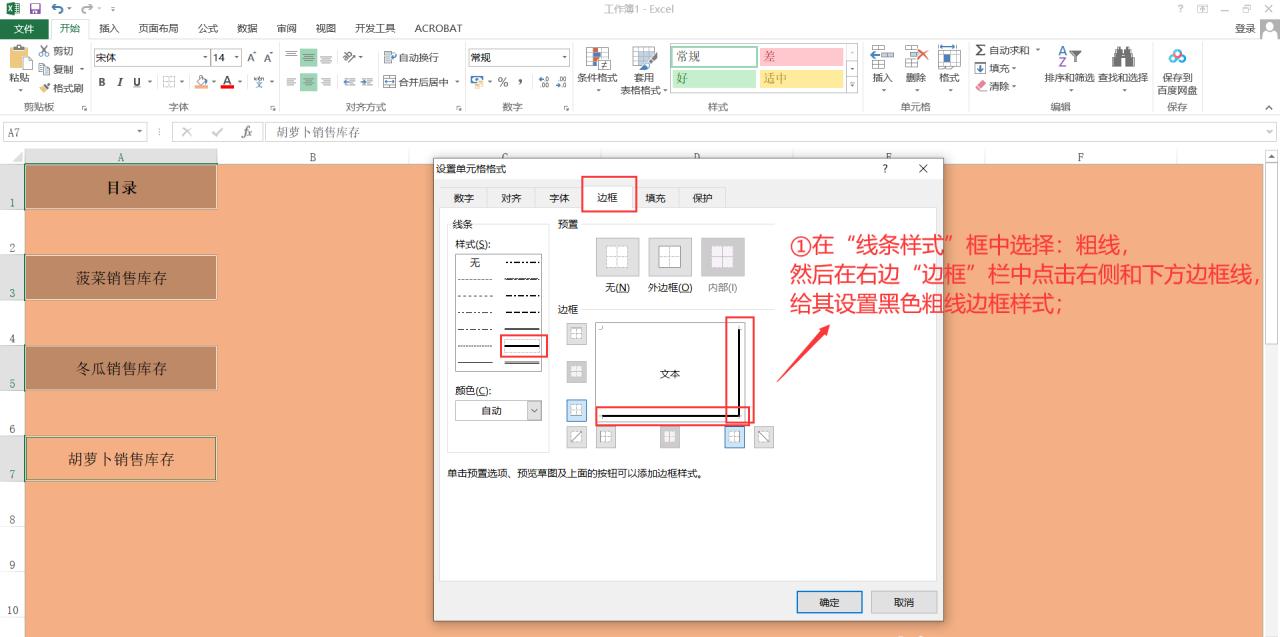
Task: Apply the None 无(N) border preset
Action: [617, 257]
